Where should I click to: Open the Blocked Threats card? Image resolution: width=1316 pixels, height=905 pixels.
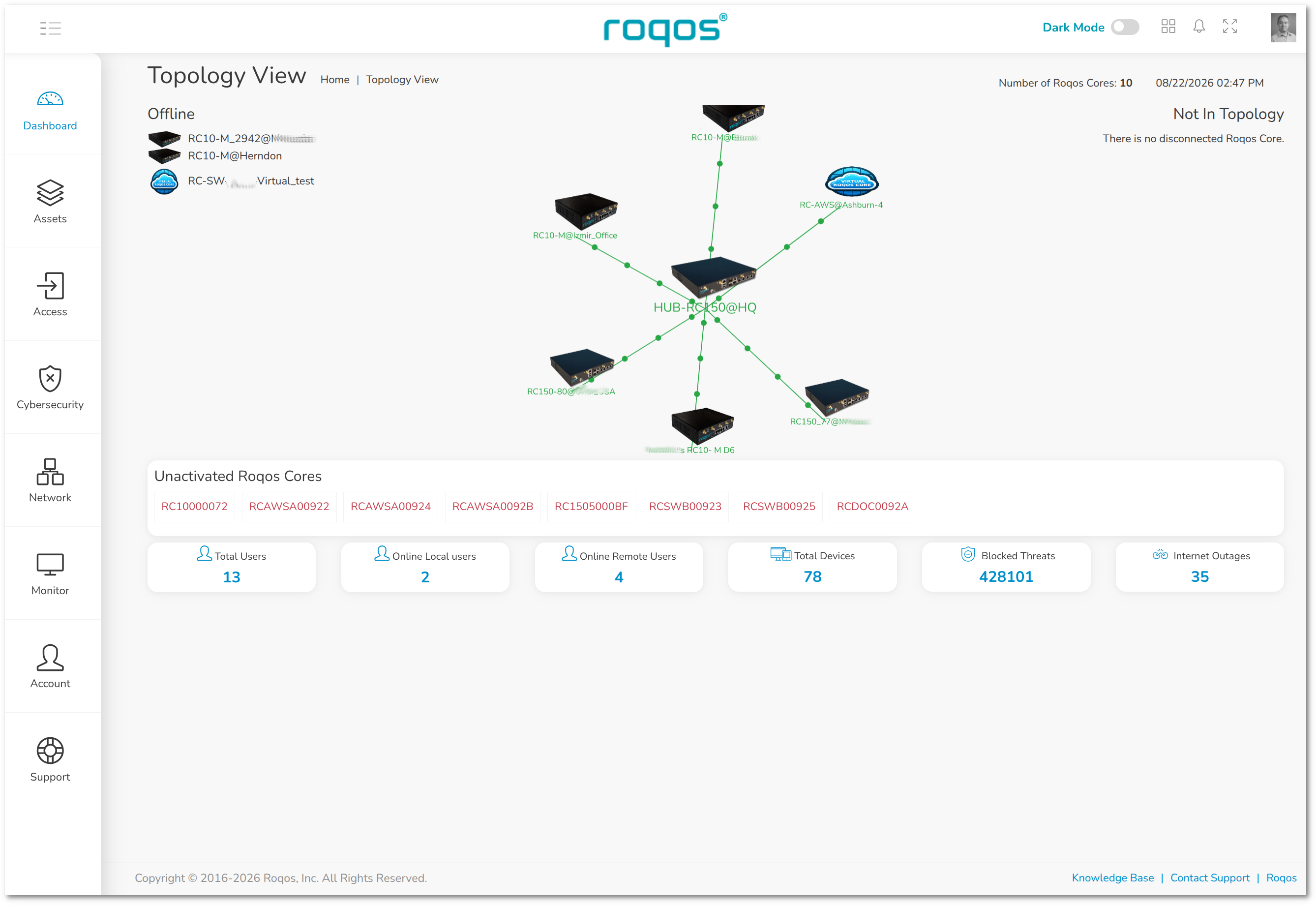(1006, 567)
